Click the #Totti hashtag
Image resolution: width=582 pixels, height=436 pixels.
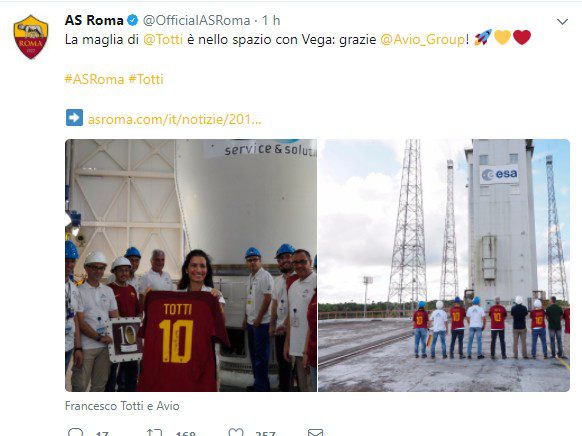146,79
